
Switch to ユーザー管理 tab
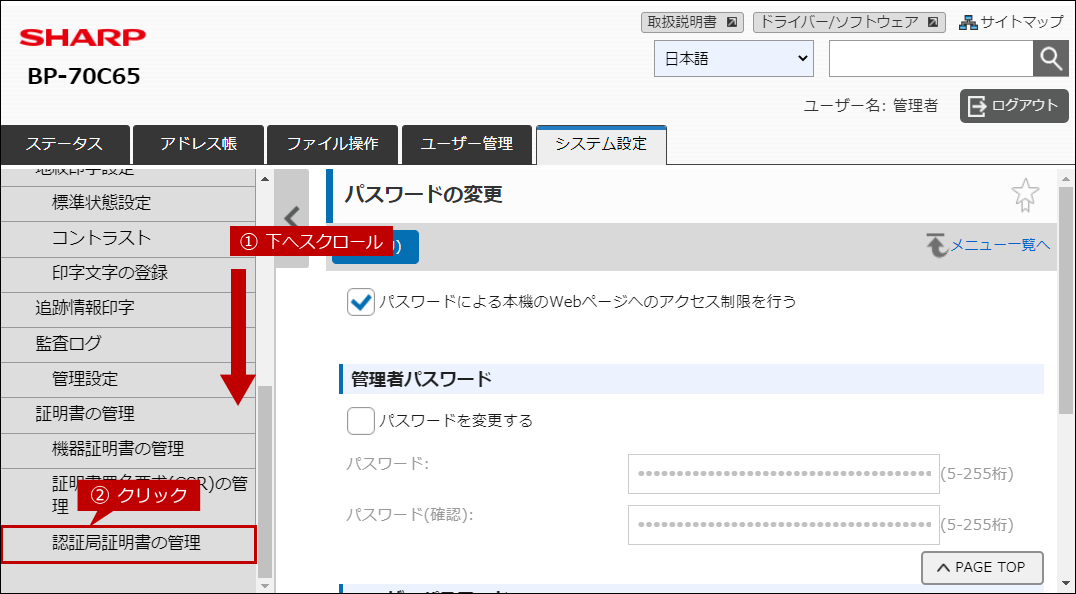click(x=467, y=145)
